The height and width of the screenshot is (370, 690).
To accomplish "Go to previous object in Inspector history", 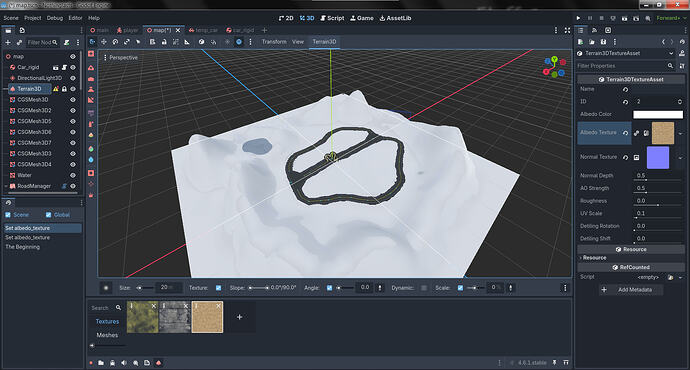I will point(663,42).
